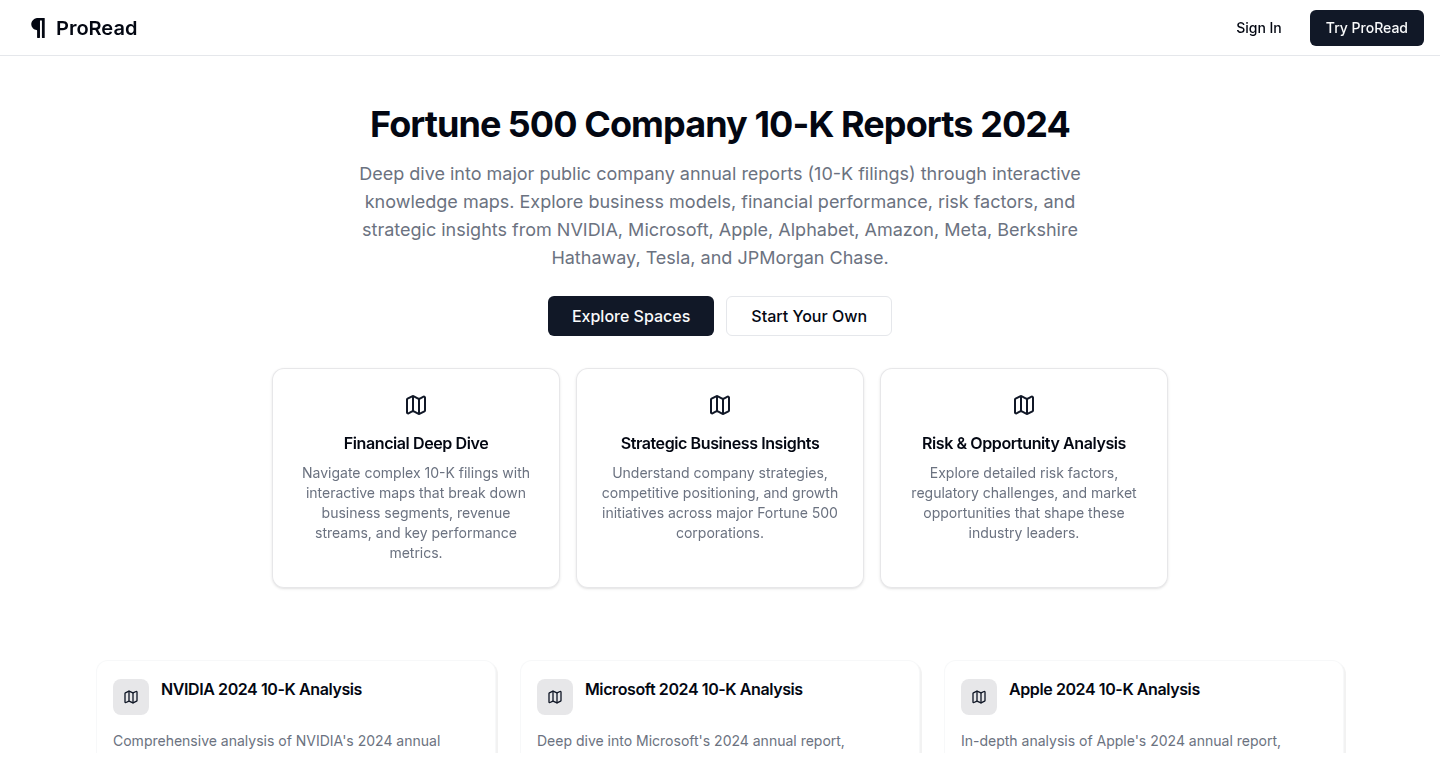Image resolution: width=1440 pixels, height=761 pixels.
Task: Click the map icon above Financial Deep Dive
Action: (416, 405)
